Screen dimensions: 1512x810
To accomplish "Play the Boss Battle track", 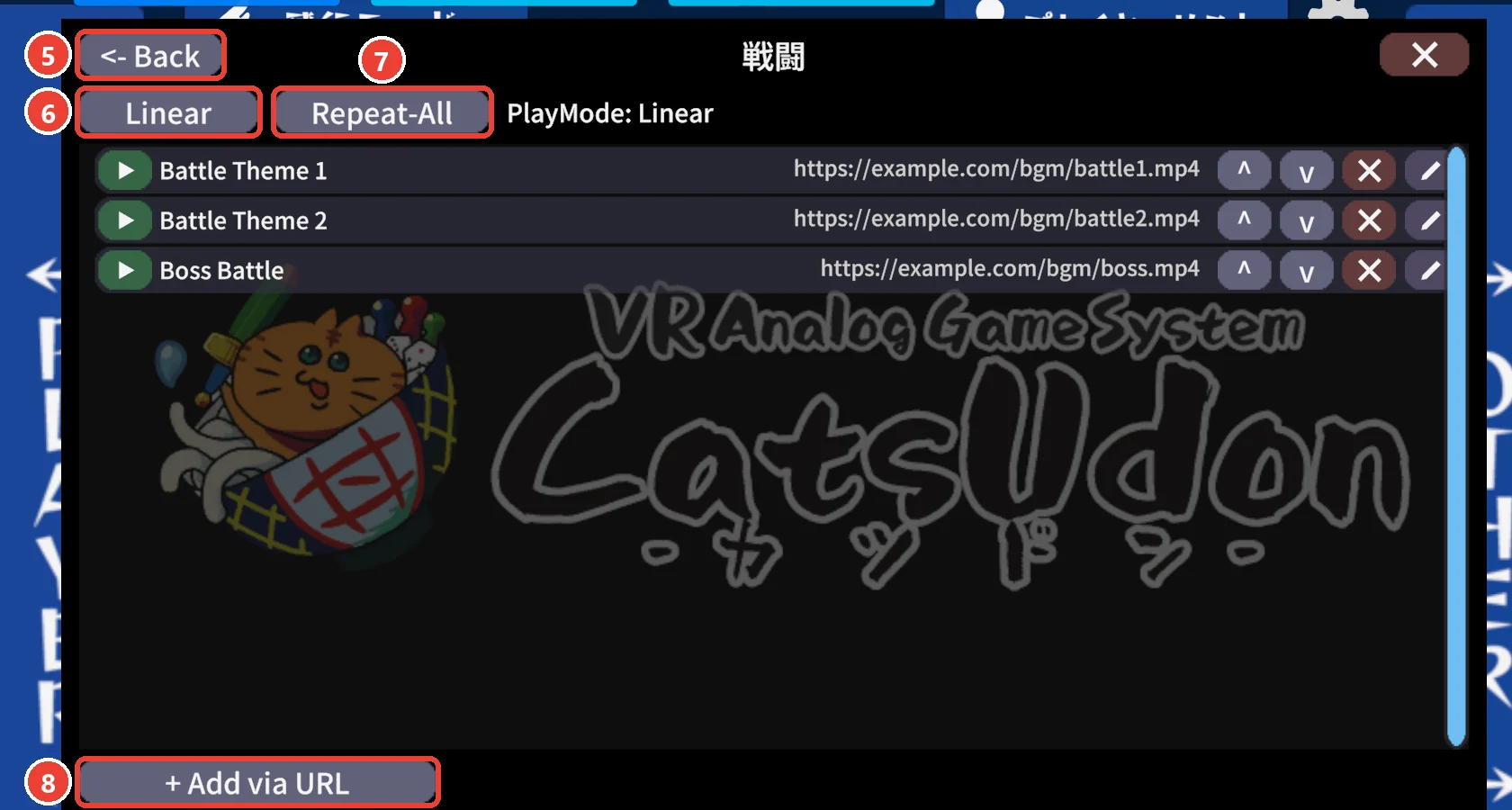I will pos(125,271).
